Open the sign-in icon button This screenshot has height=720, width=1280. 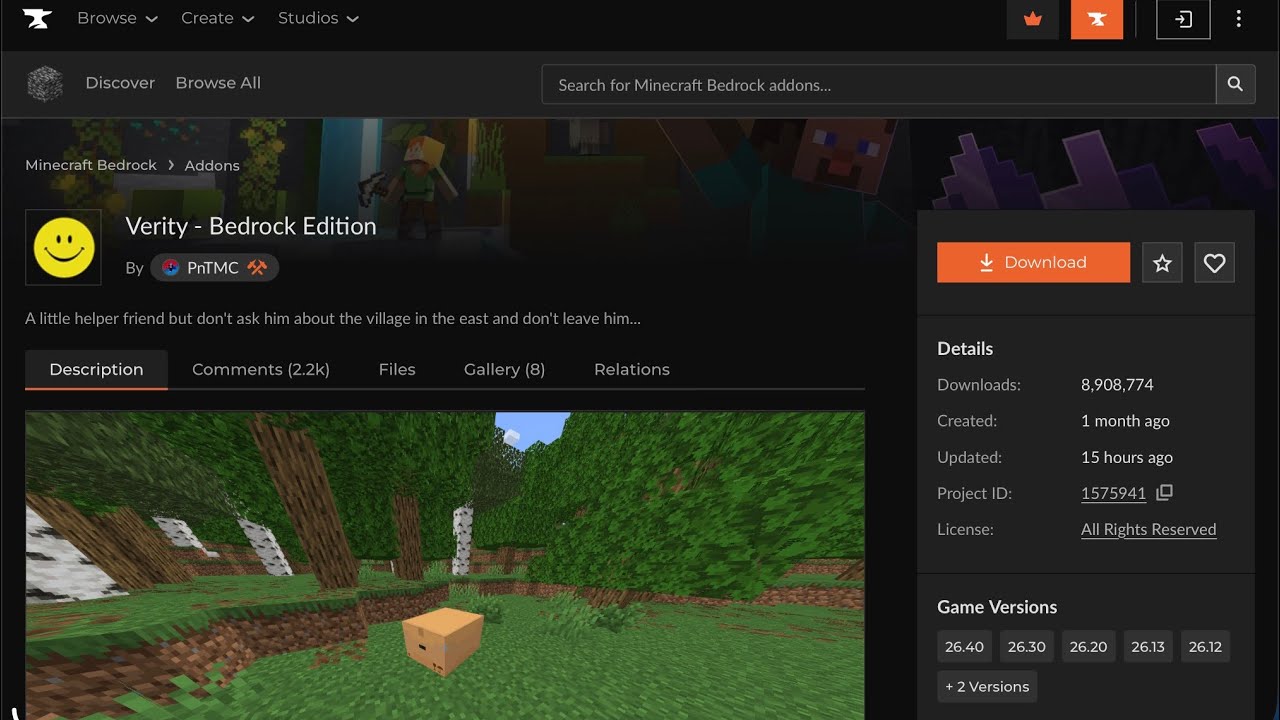[x=1183, y=19]
